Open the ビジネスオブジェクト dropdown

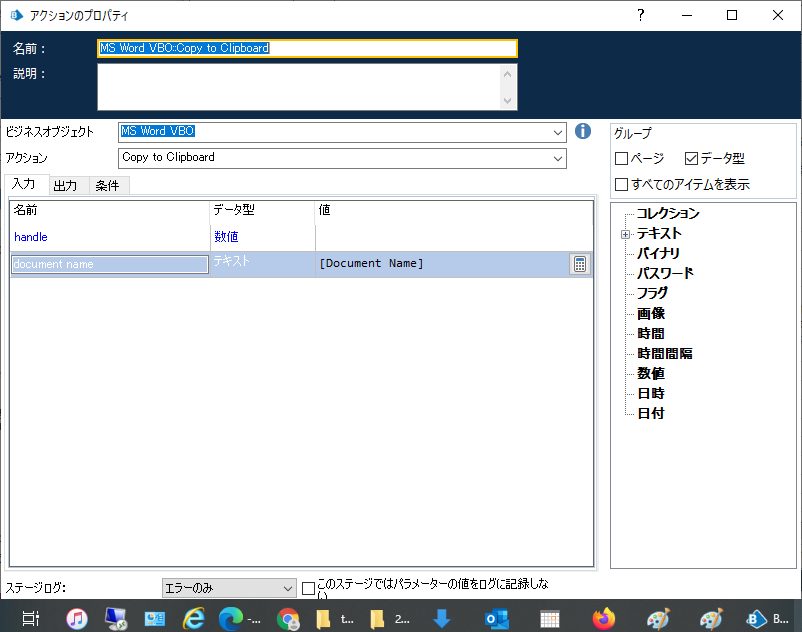(x=557, y=132)
